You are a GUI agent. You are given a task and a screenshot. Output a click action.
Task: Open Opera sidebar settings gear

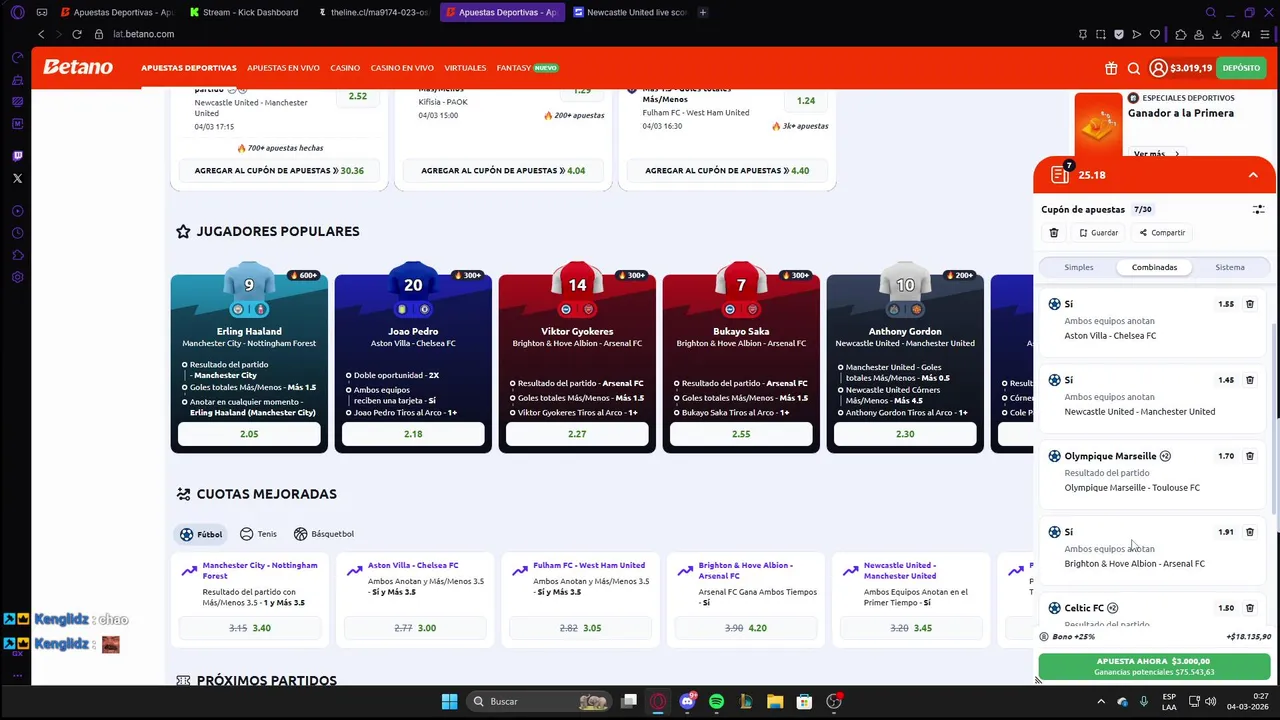pyautogui.click(x=17, y=277)
